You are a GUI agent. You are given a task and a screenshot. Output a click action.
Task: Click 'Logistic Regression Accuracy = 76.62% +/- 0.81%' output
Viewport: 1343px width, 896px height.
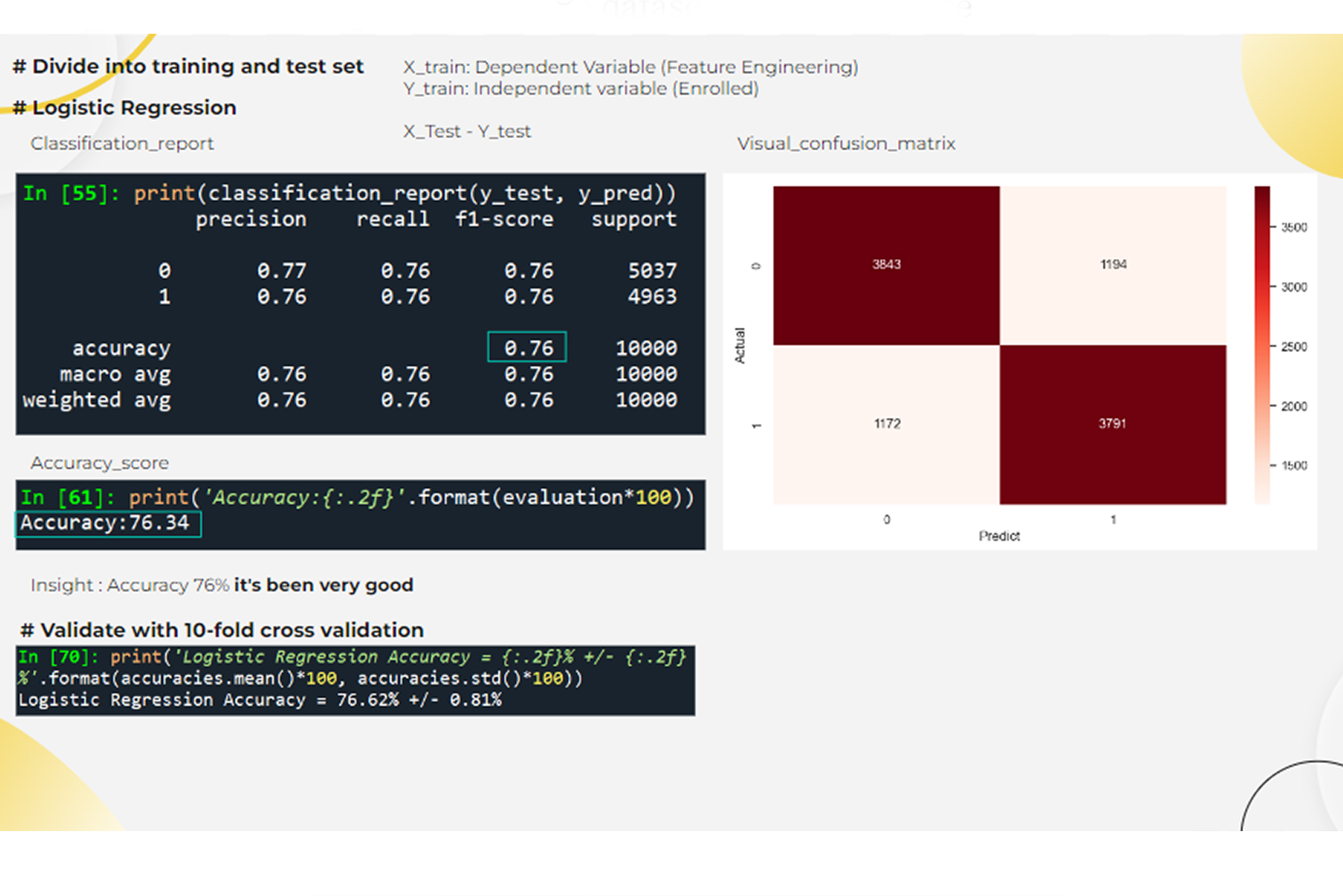[260, 700]
